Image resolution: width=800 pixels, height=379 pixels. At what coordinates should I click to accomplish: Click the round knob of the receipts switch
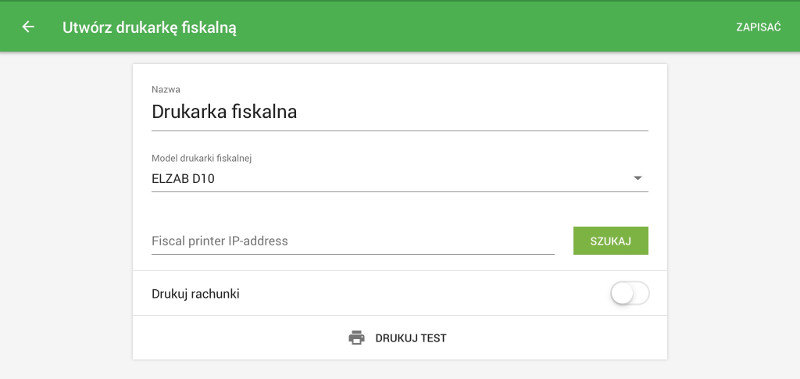pos(622,294)
